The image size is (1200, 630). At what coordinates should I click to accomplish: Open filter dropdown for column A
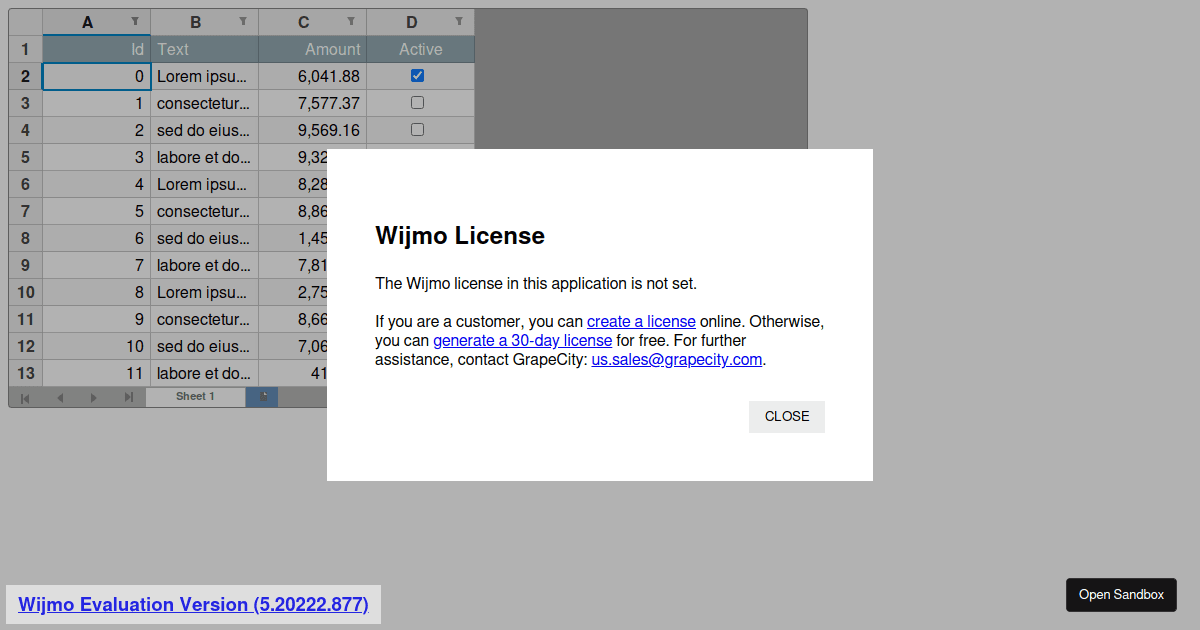tap(135, 21)
